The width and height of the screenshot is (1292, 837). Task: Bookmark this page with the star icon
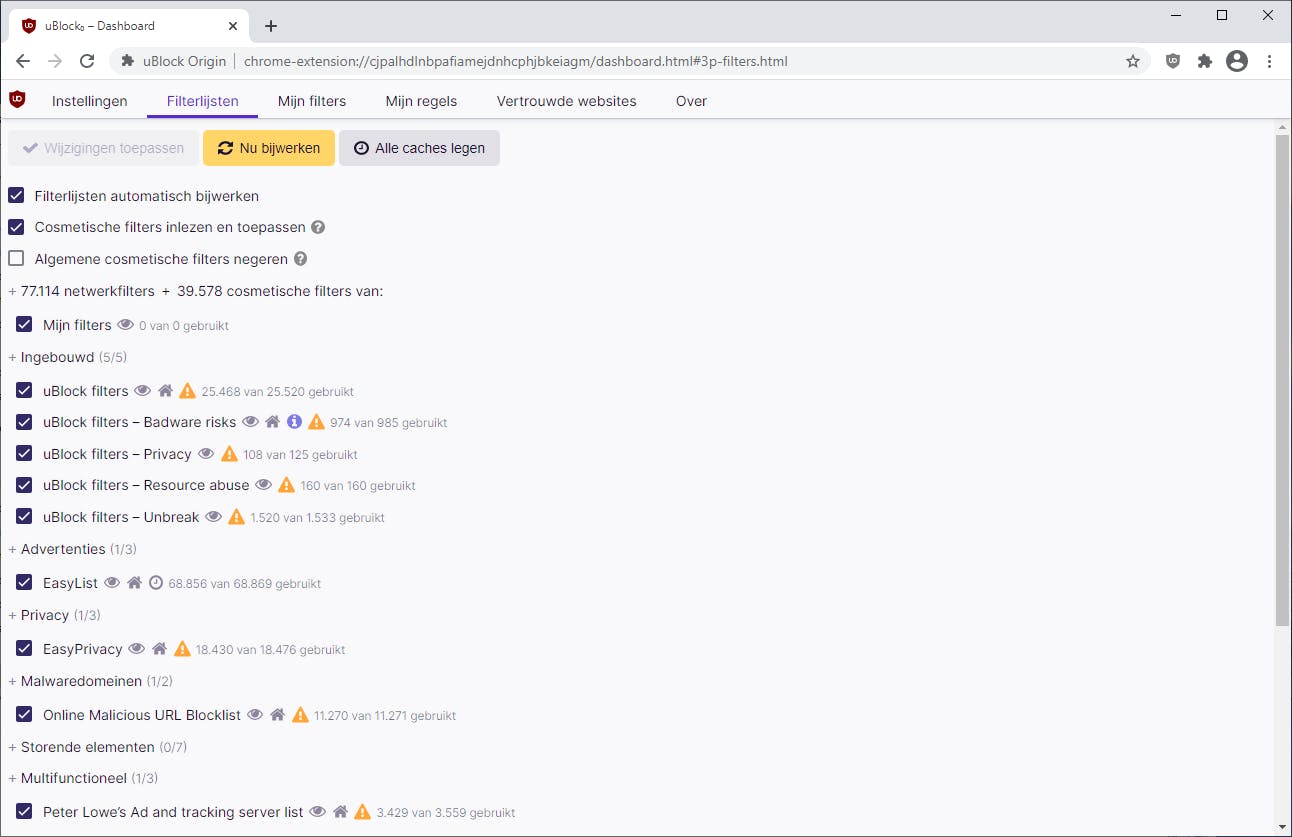pos(1133,61)
